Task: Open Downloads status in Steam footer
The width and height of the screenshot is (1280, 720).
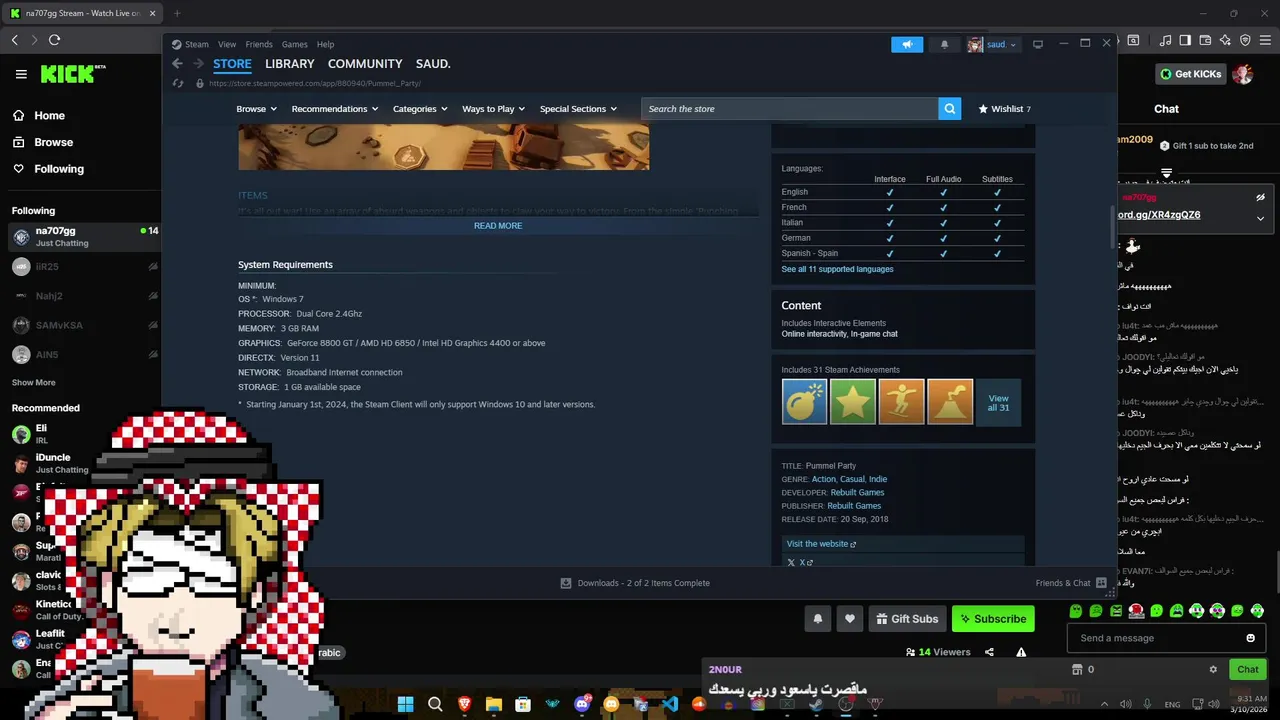Action: [635, 583]
